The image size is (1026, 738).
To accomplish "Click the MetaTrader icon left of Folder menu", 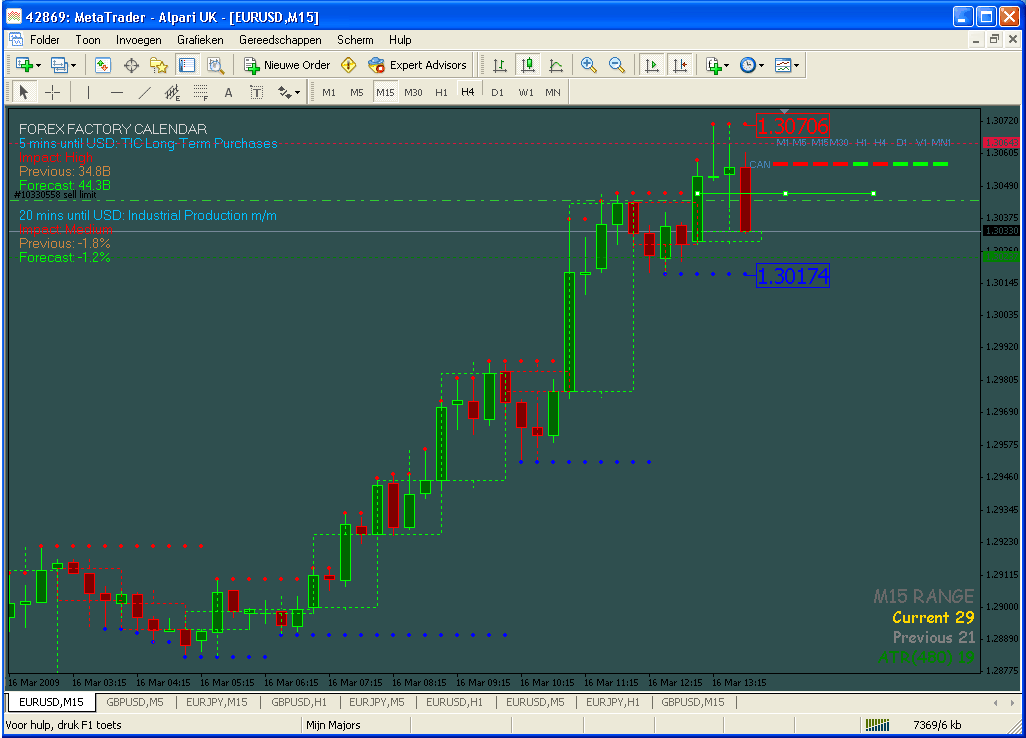I will coord(16,40).
